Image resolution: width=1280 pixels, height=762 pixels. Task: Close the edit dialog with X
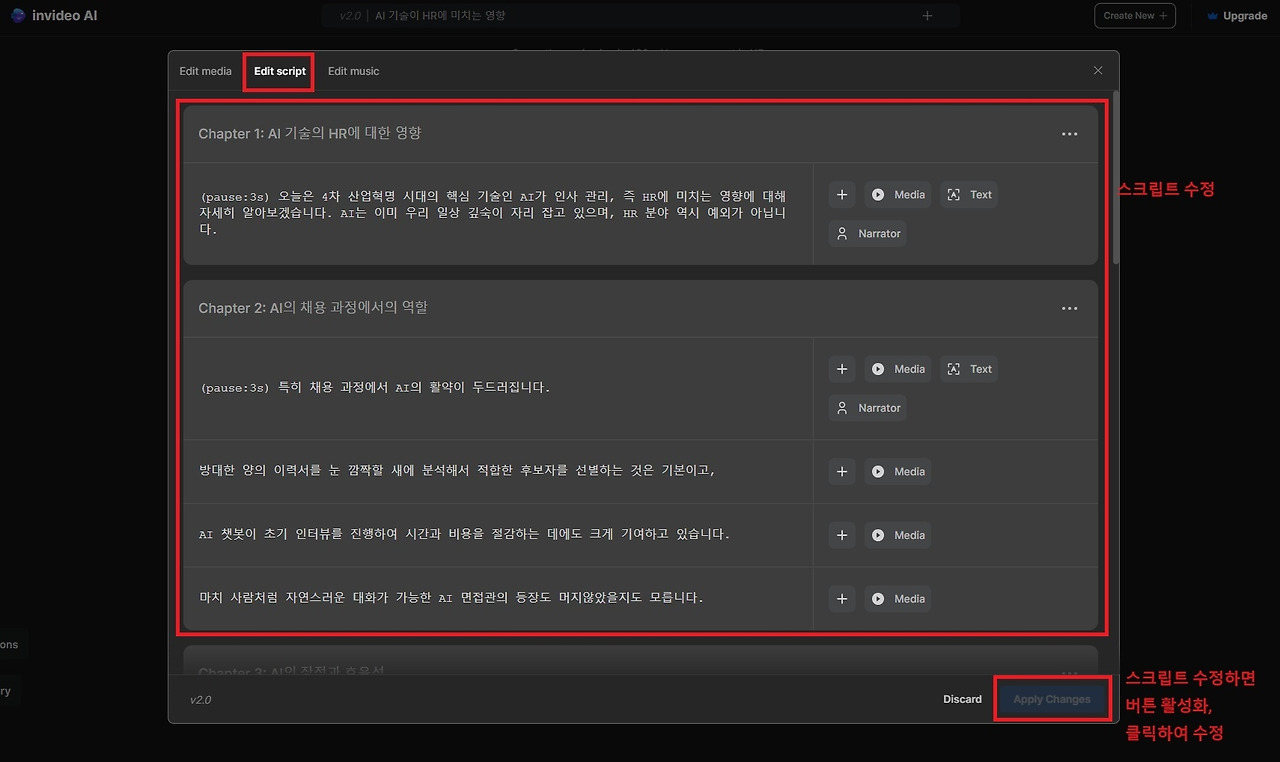pos(1098,71)
